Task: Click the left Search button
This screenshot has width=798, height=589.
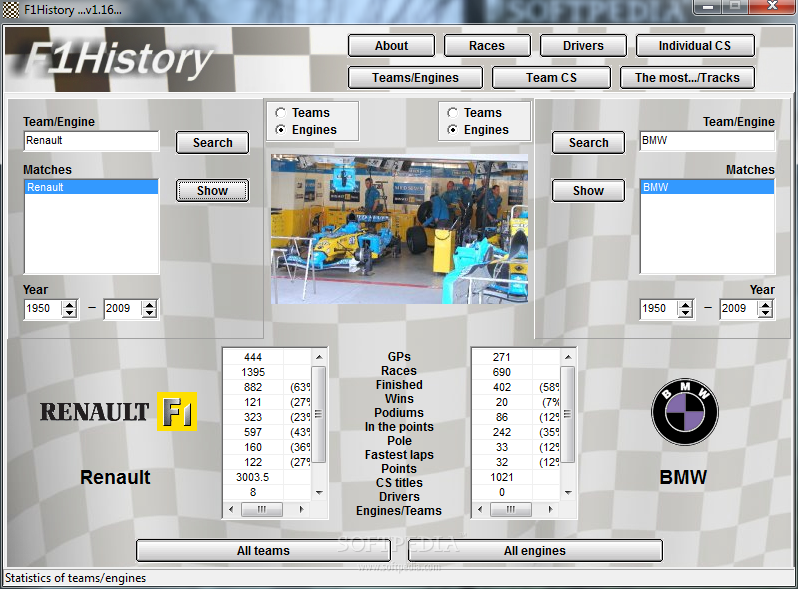Action: pos(213,143)
